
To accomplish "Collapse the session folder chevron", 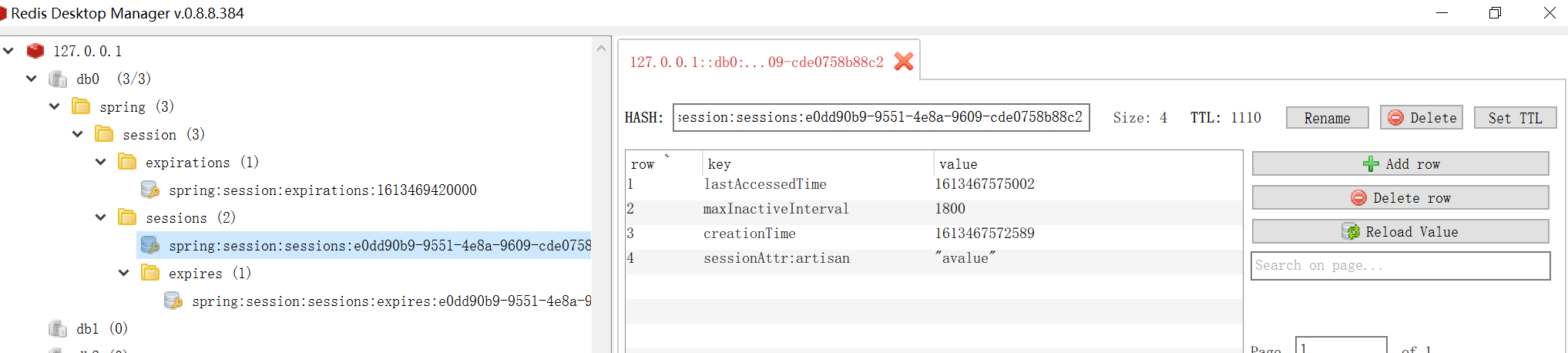I will 78,134.
